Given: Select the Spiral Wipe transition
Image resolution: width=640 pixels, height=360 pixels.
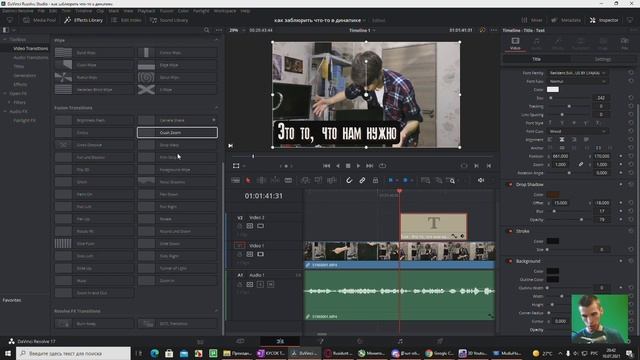Looking at the screenshot, I should pos(177,77).
